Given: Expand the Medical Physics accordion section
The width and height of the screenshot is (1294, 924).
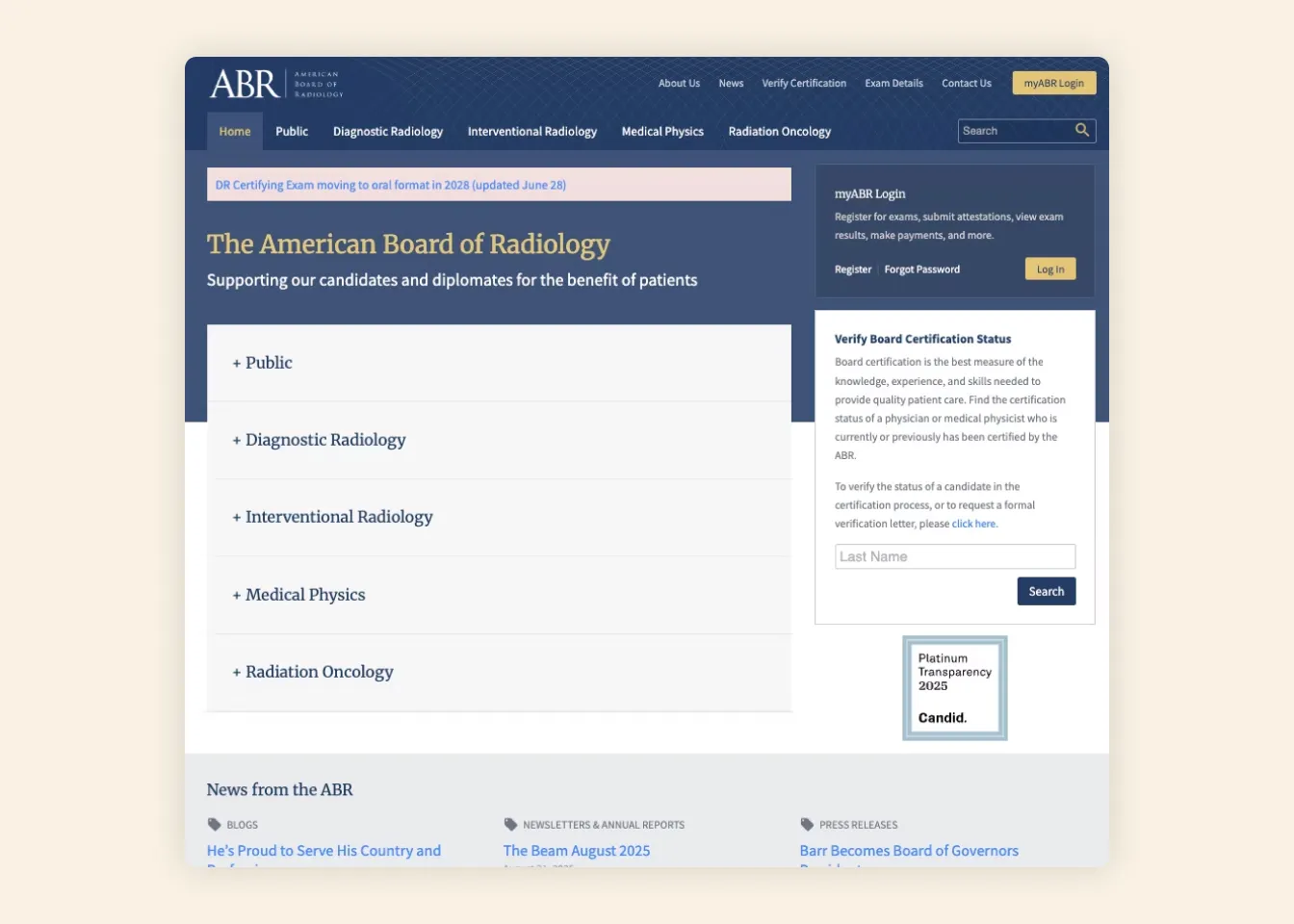Looking at the screenshot, I should pos(499,595).
